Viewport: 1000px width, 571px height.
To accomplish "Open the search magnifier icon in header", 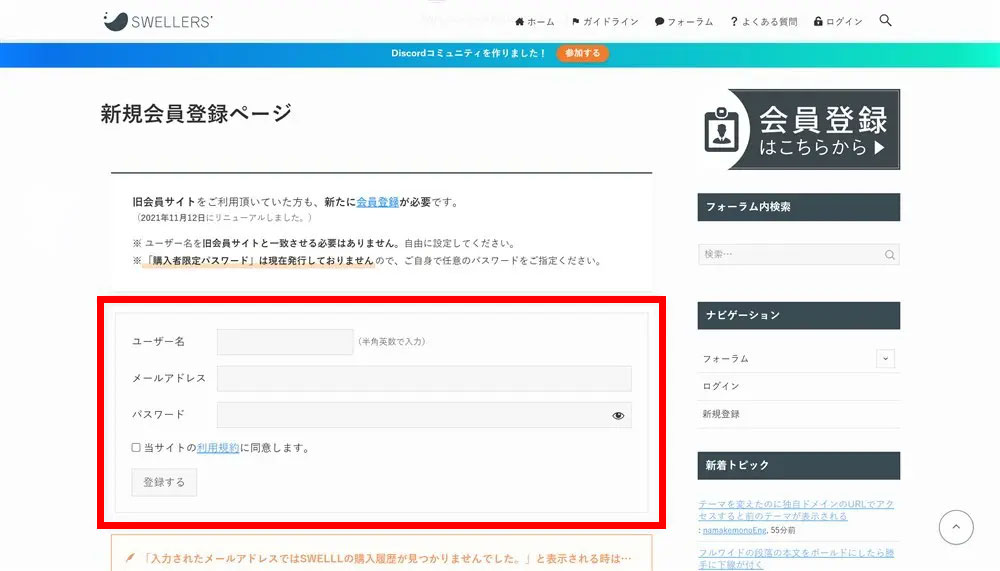I will coord(885,21).
